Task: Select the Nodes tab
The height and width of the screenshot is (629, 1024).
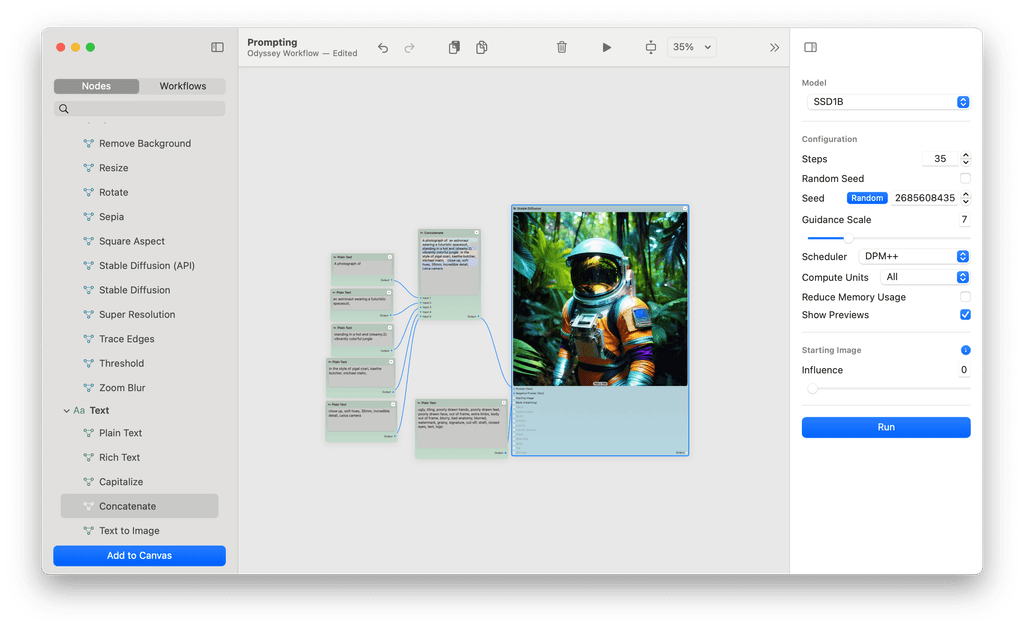Action: pos(96,86)
